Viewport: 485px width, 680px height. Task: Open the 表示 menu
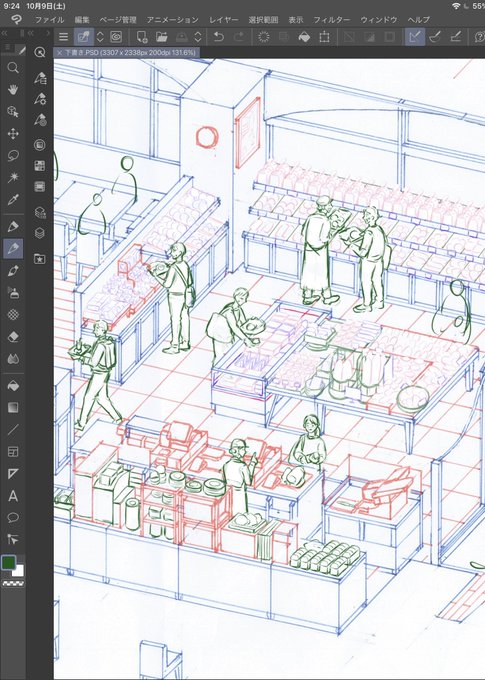(296, 20)
